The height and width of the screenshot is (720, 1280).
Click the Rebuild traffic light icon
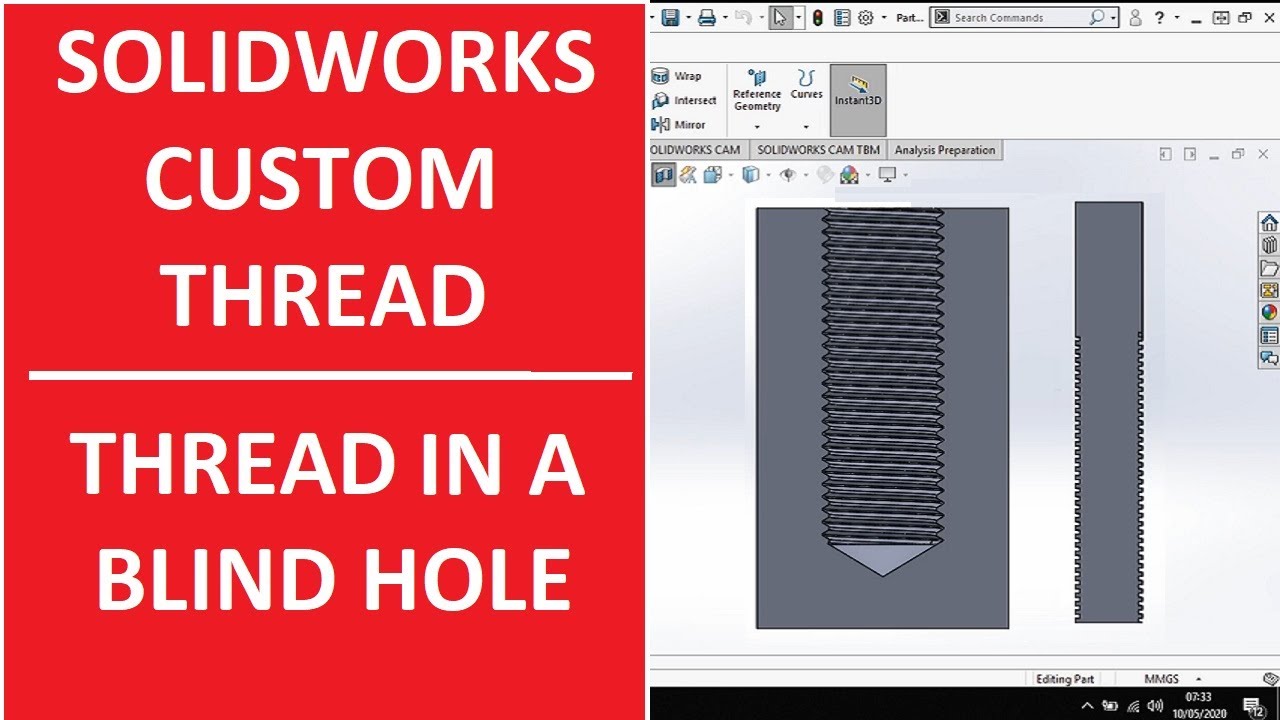pos(818,18)
